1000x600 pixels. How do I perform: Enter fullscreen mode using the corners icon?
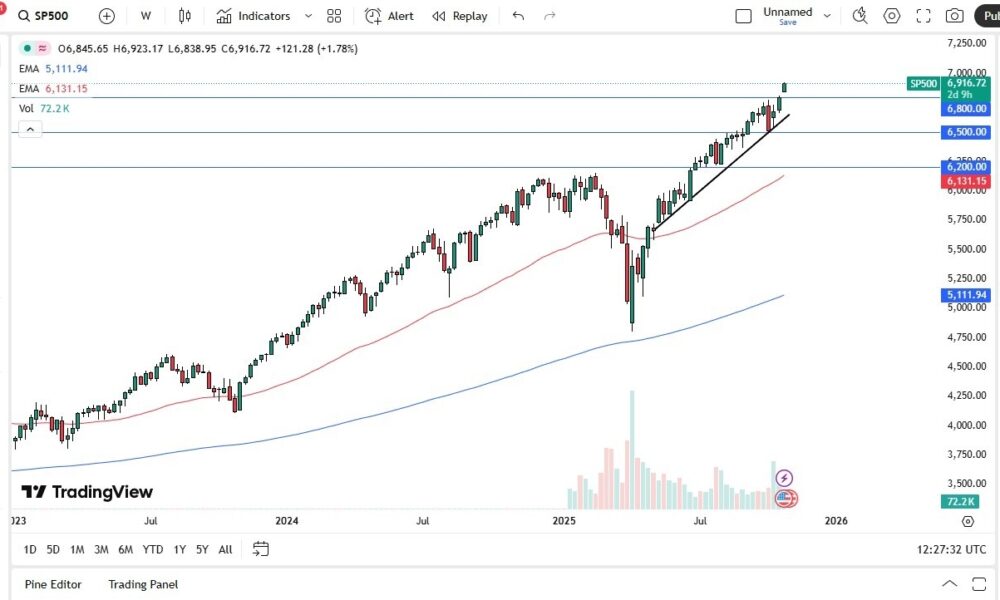click(924, 16)
